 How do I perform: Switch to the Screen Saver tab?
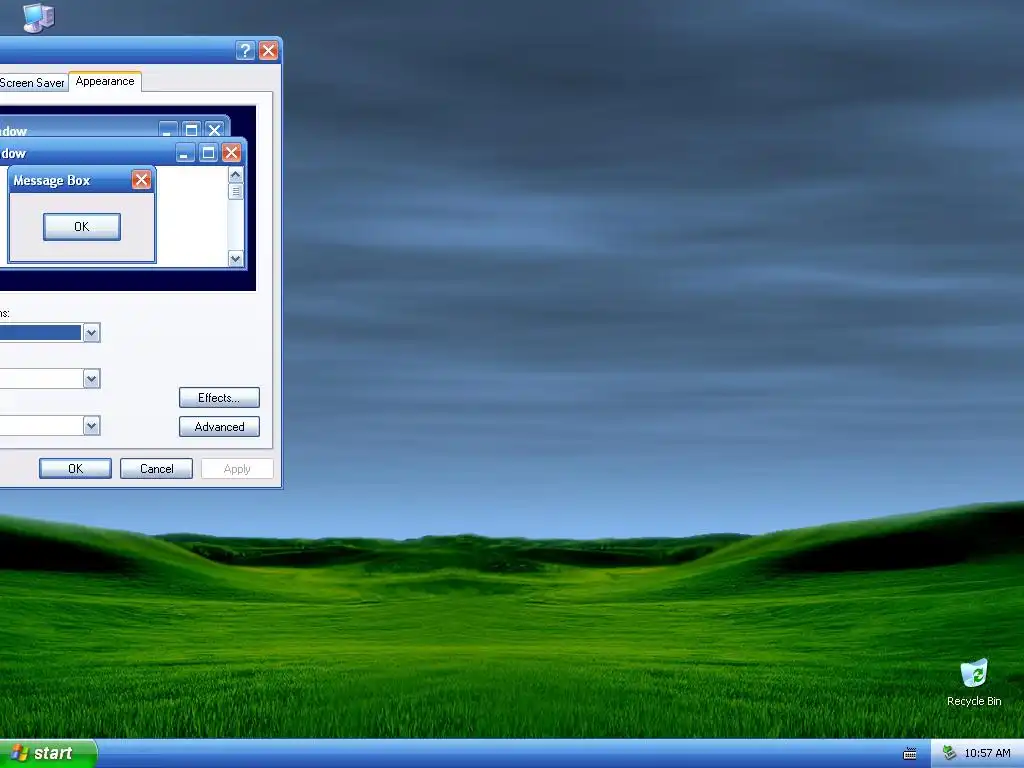tap(33, 83)
